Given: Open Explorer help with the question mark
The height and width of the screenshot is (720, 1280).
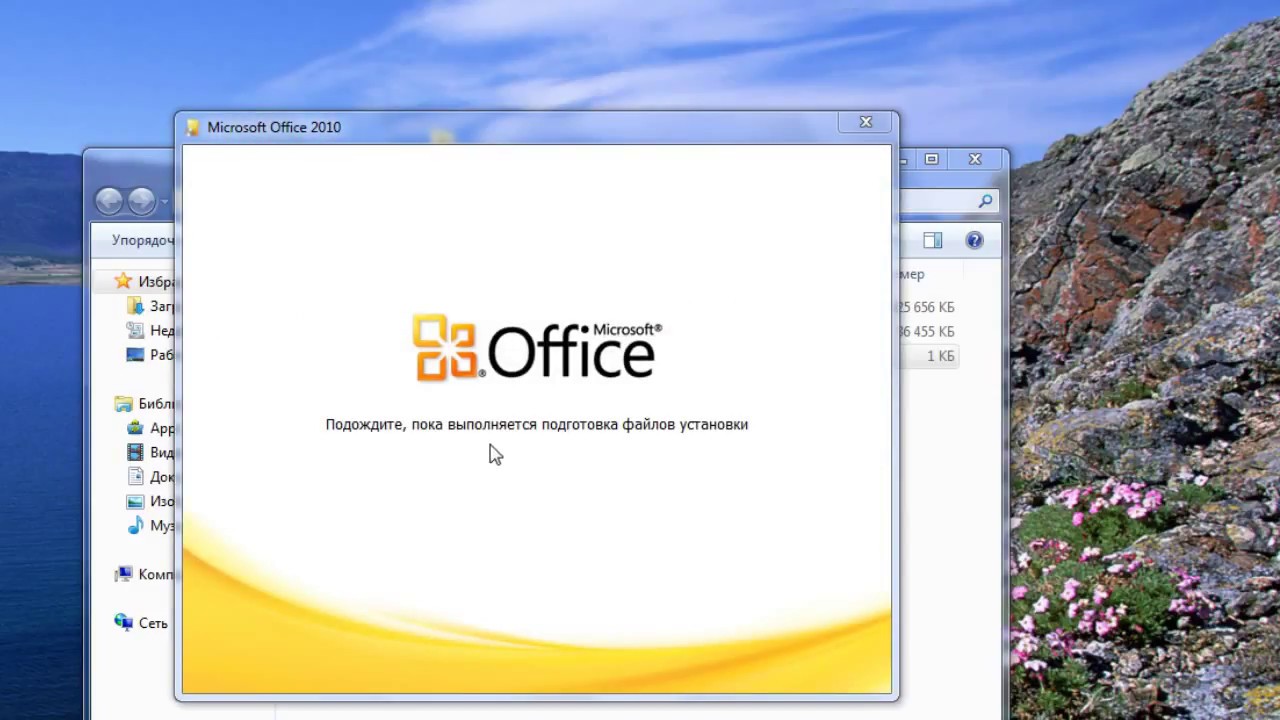Looking at the screenshot, I should click(x=974, y=240).
